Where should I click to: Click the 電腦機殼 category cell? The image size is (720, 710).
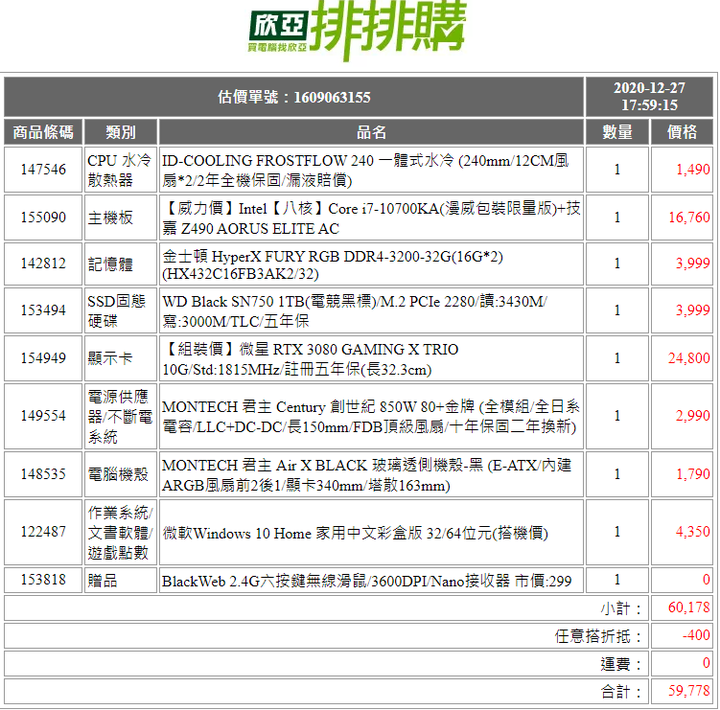click(x=120, y=474)
